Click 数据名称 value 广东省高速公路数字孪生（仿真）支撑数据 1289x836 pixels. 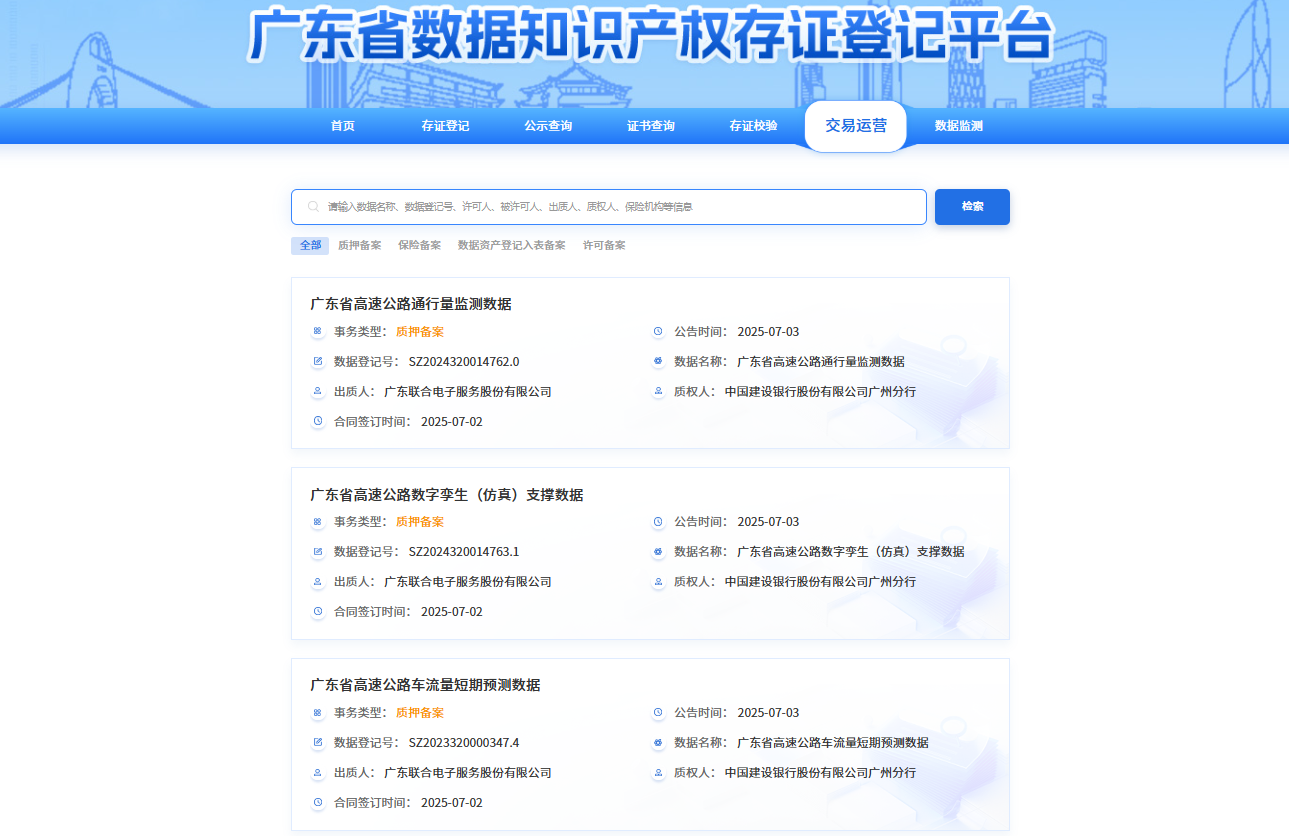tap(851, 552)
